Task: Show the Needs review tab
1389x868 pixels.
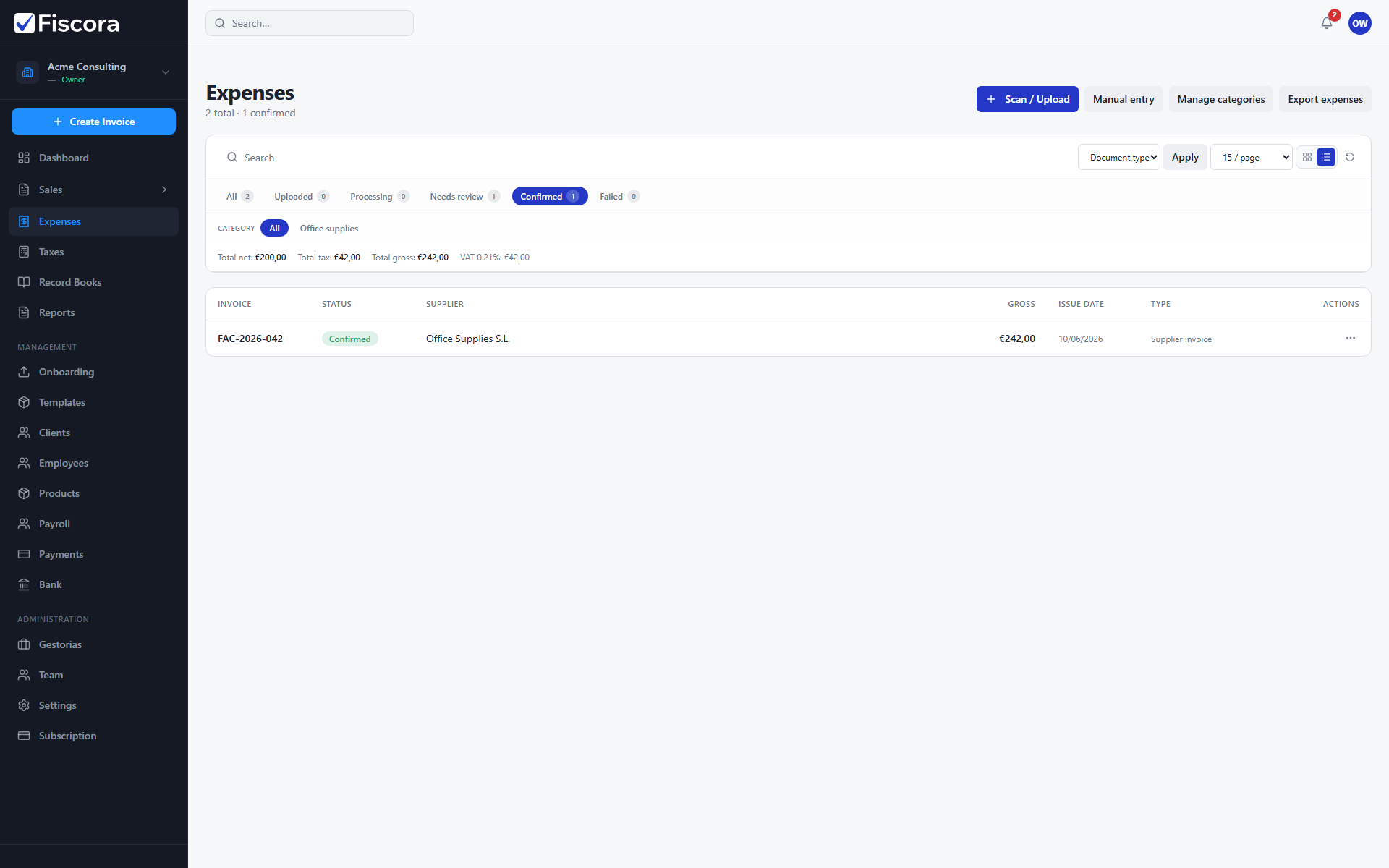Action: [464, 196]
